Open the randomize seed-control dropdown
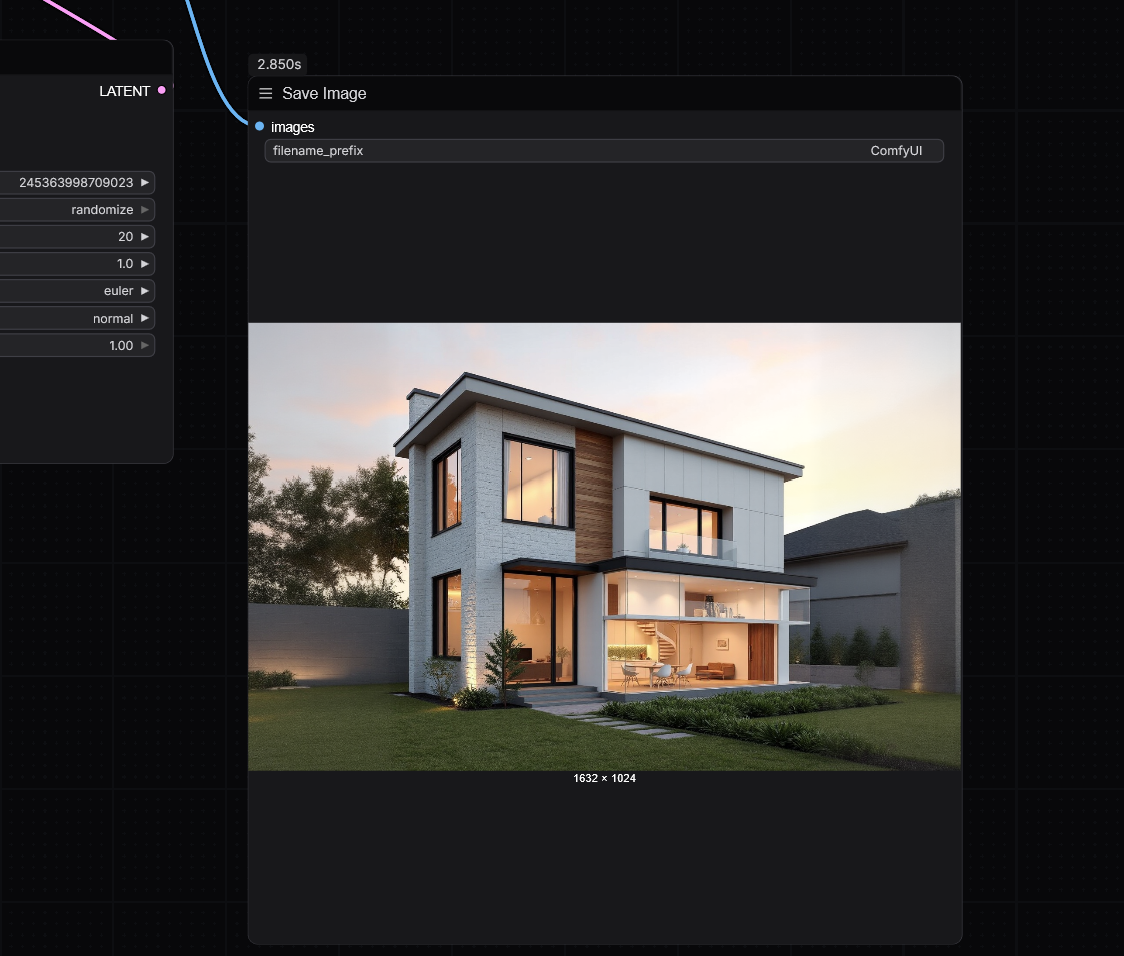 (80, 210)
